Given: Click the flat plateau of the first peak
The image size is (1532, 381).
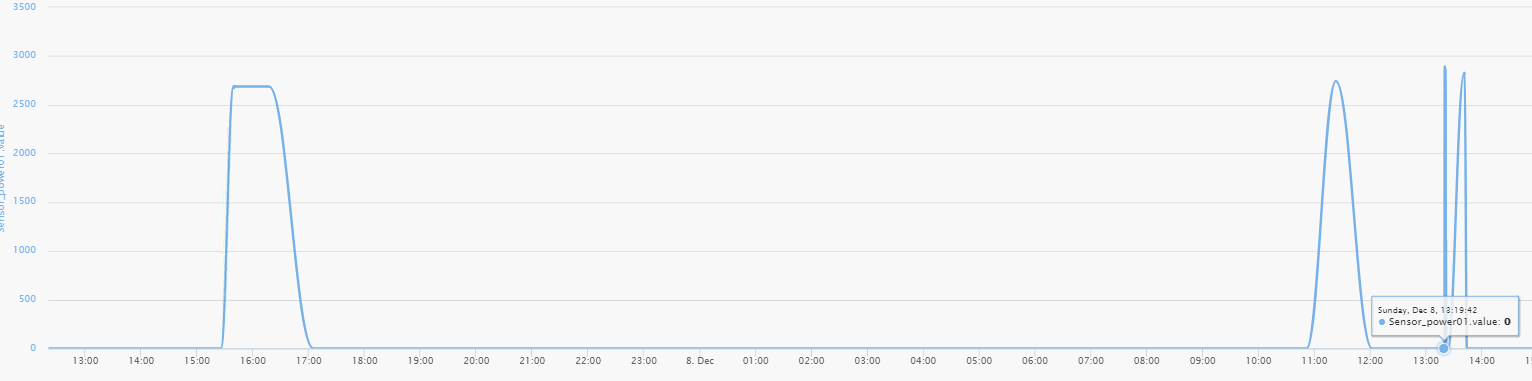Looking at the screenshot, I should point(251,86).
